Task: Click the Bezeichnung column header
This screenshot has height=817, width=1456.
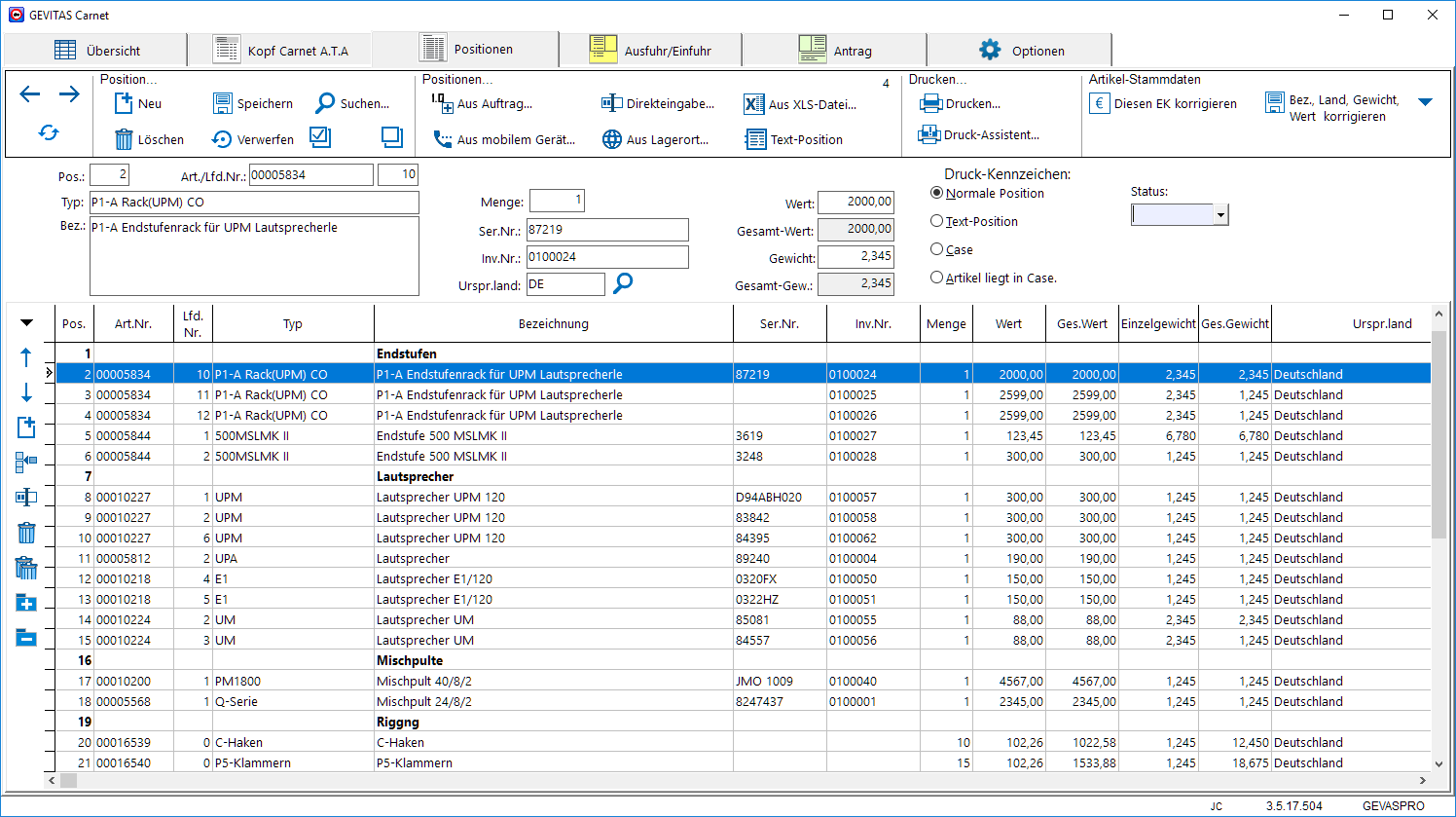Action: pos(554,323)
